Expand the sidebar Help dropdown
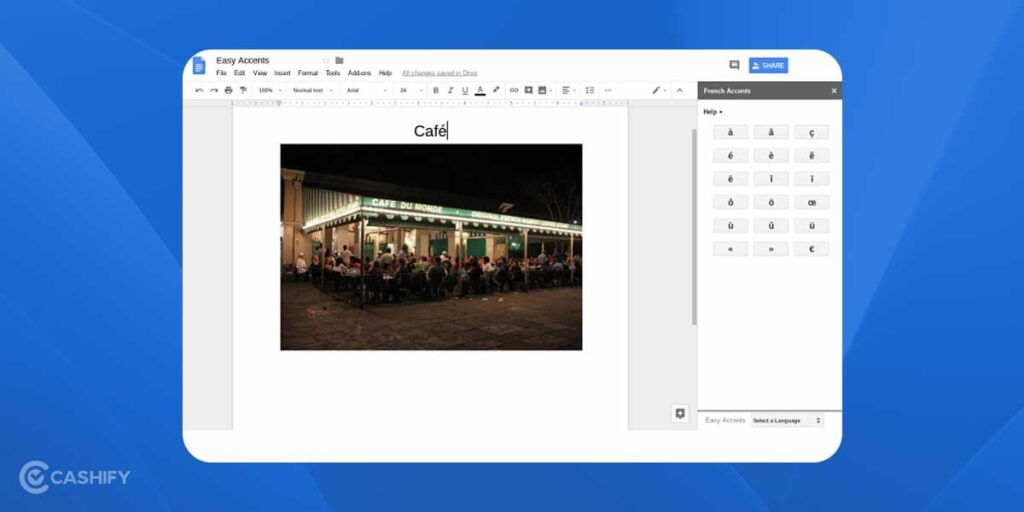The width and height of the screenshot is (1024, 512). [712, 112]
